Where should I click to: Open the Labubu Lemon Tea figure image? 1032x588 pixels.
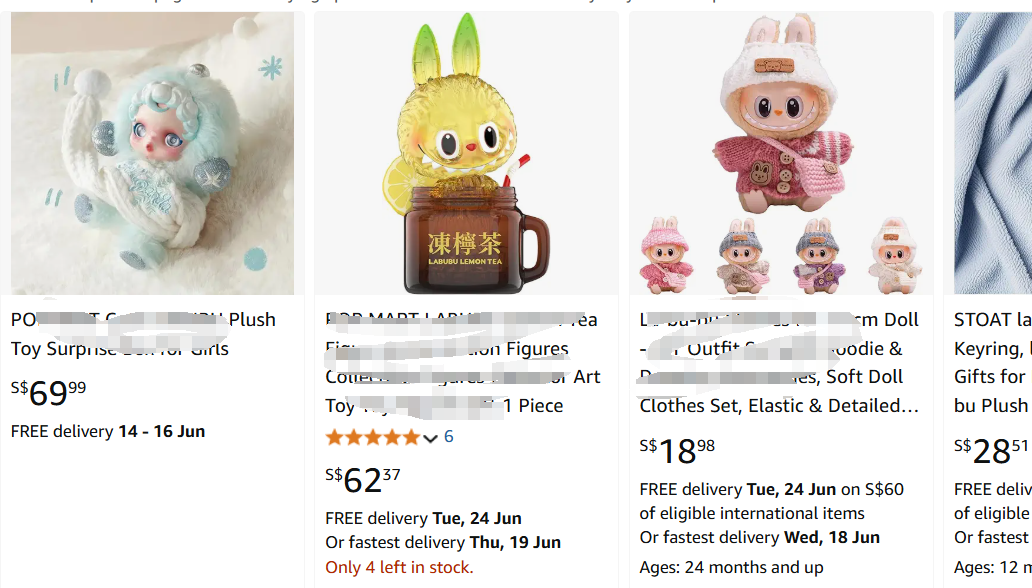(x=466, y=154)
